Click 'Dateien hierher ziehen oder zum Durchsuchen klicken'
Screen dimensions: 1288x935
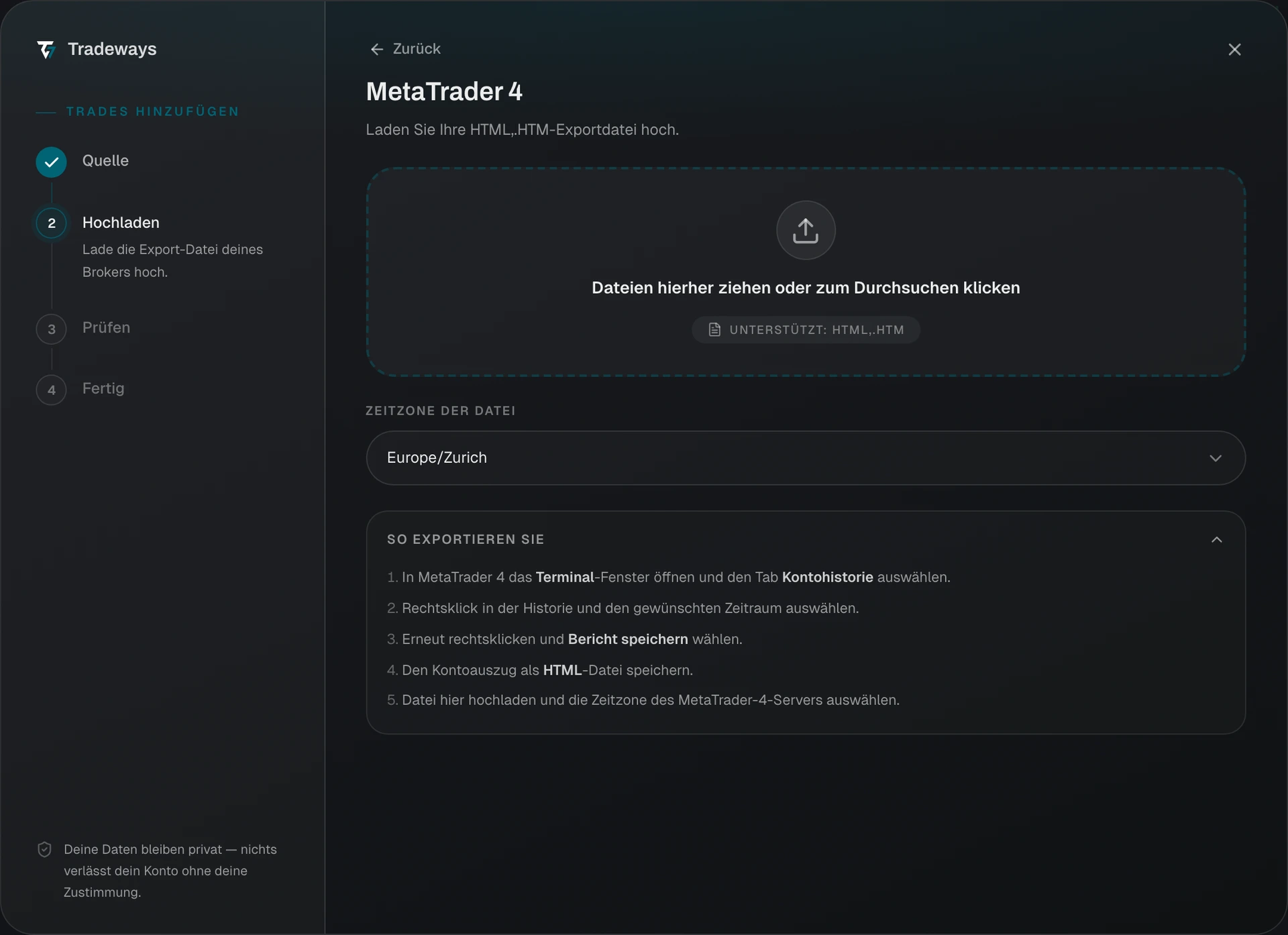click(x=806, y=288)
